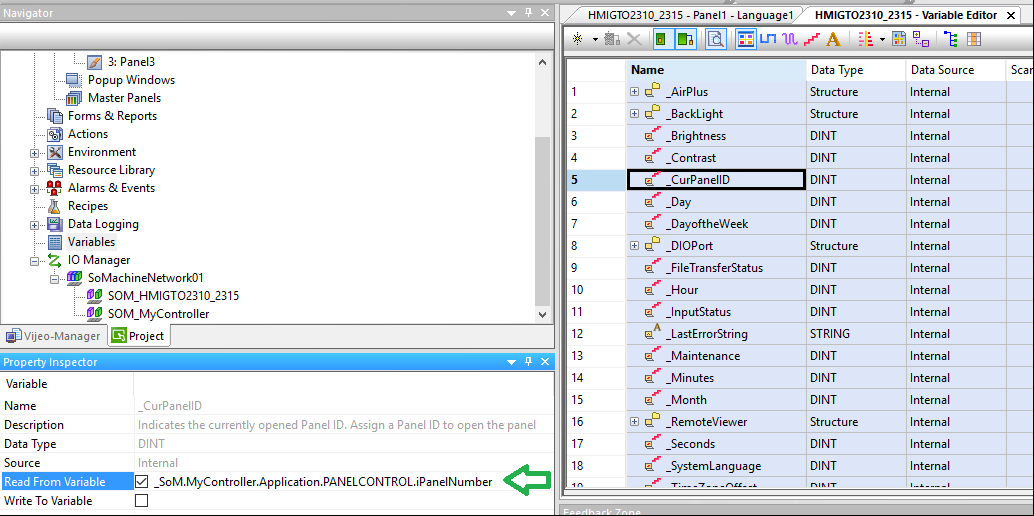Collapse the SoMachineNetwork01 tree node

[x=55, y=278]
